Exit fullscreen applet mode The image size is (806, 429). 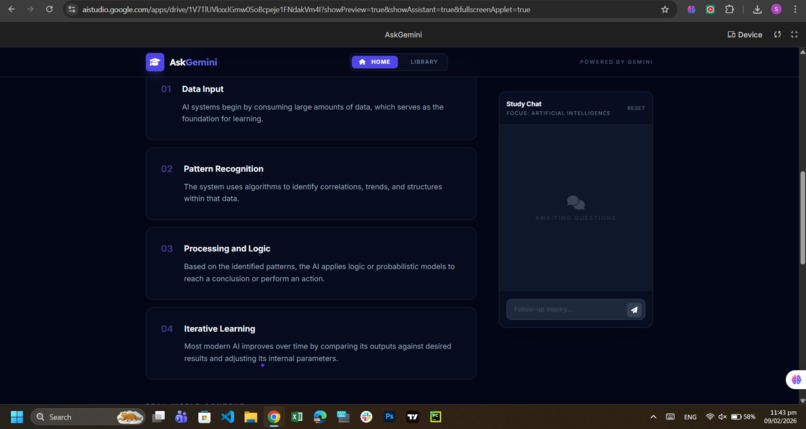click(794, 34)
